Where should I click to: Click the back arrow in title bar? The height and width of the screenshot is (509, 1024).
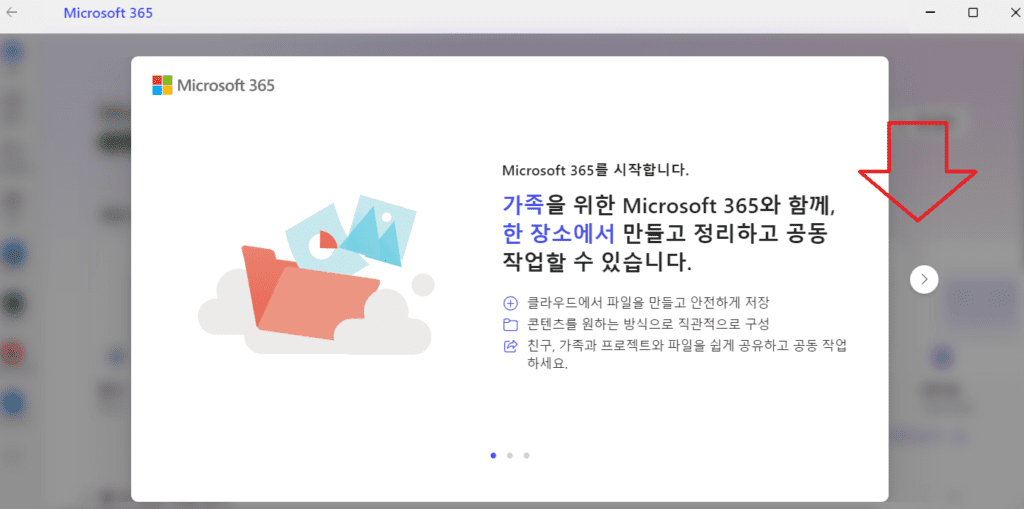(11, 12)
